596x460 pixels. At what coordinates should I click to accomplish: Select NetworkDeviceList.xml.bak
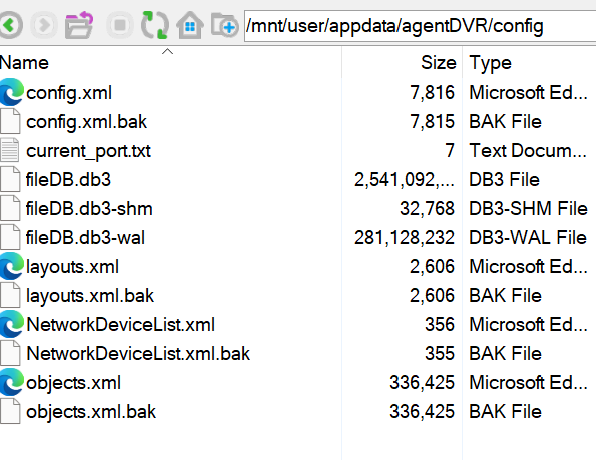138,354
